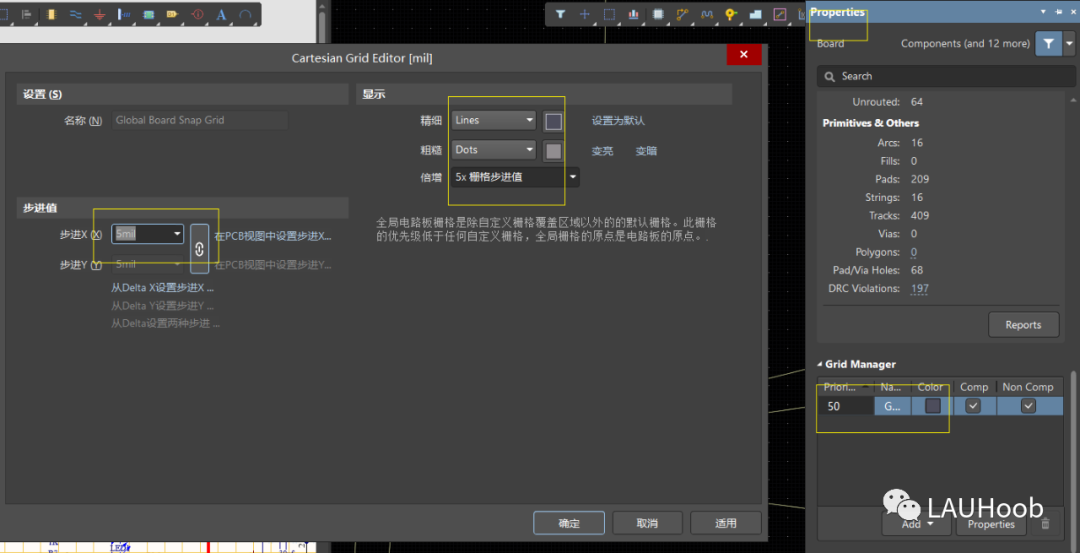The width and height of the screenshot is (1080, 553).
Task: Sort by the Priority column header
Action: pos(845,387)
